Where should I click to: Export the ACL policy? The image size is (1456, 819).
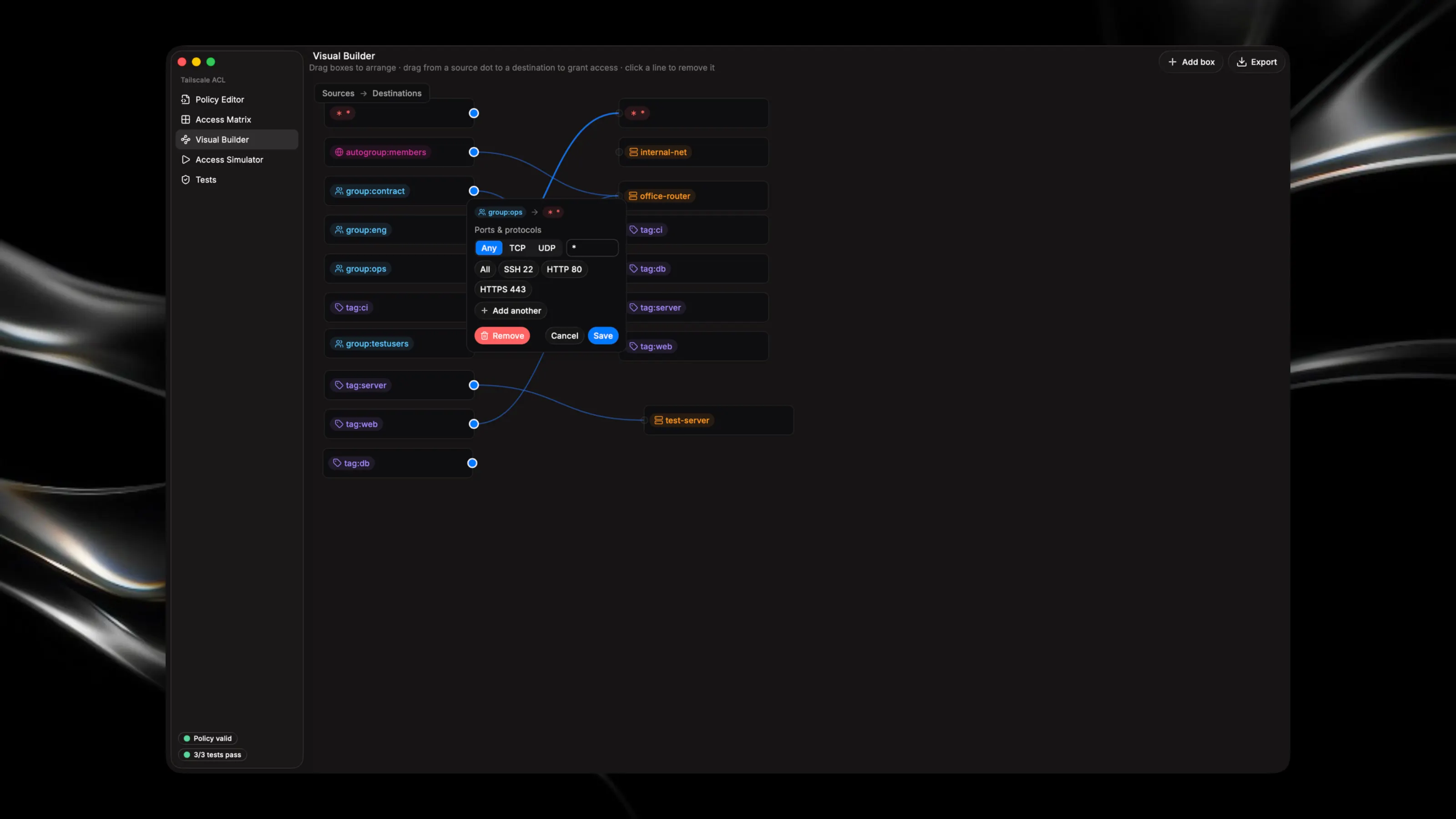1256,62
